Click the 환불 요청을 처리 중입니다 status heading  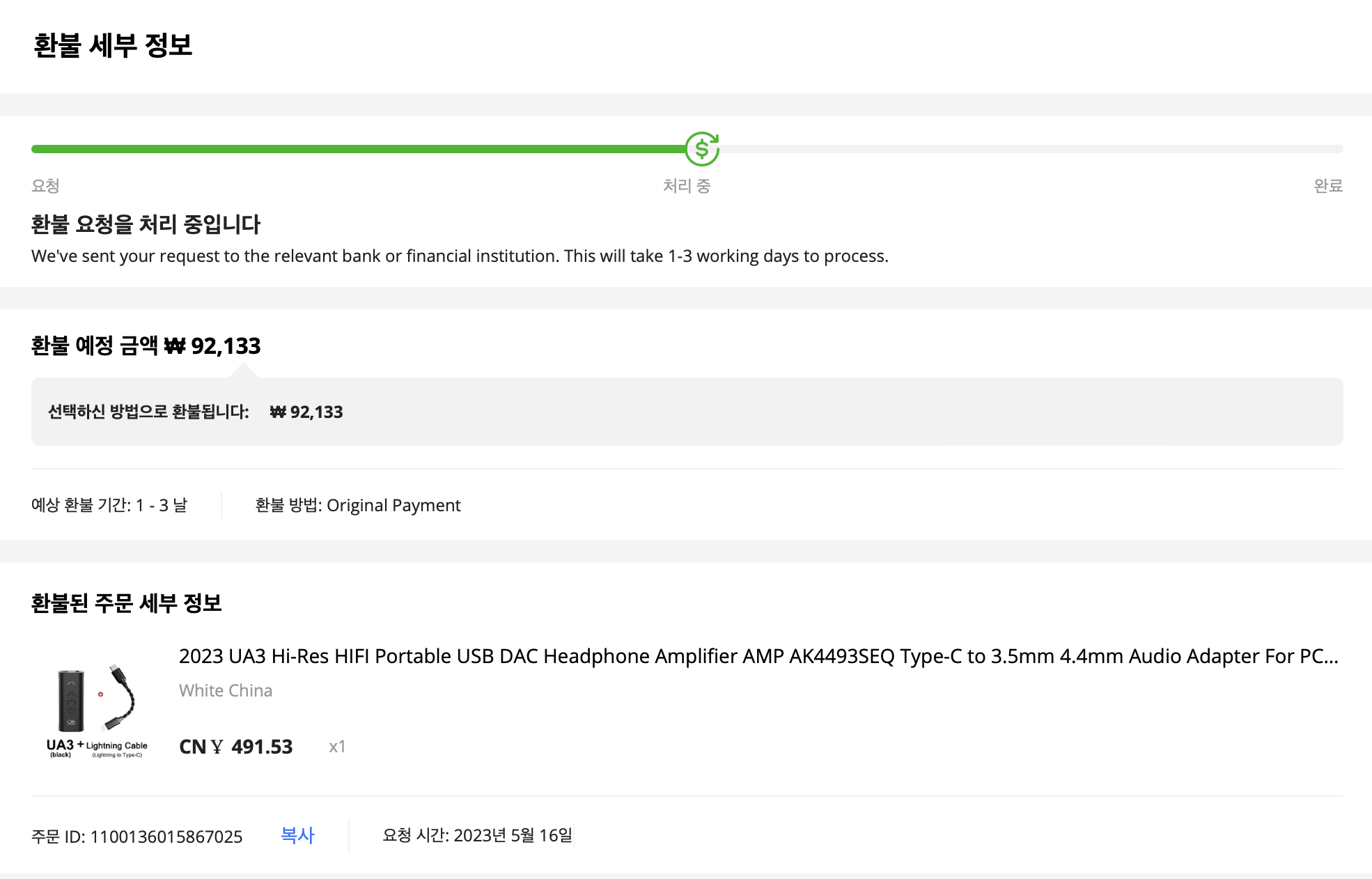point(146,224)
